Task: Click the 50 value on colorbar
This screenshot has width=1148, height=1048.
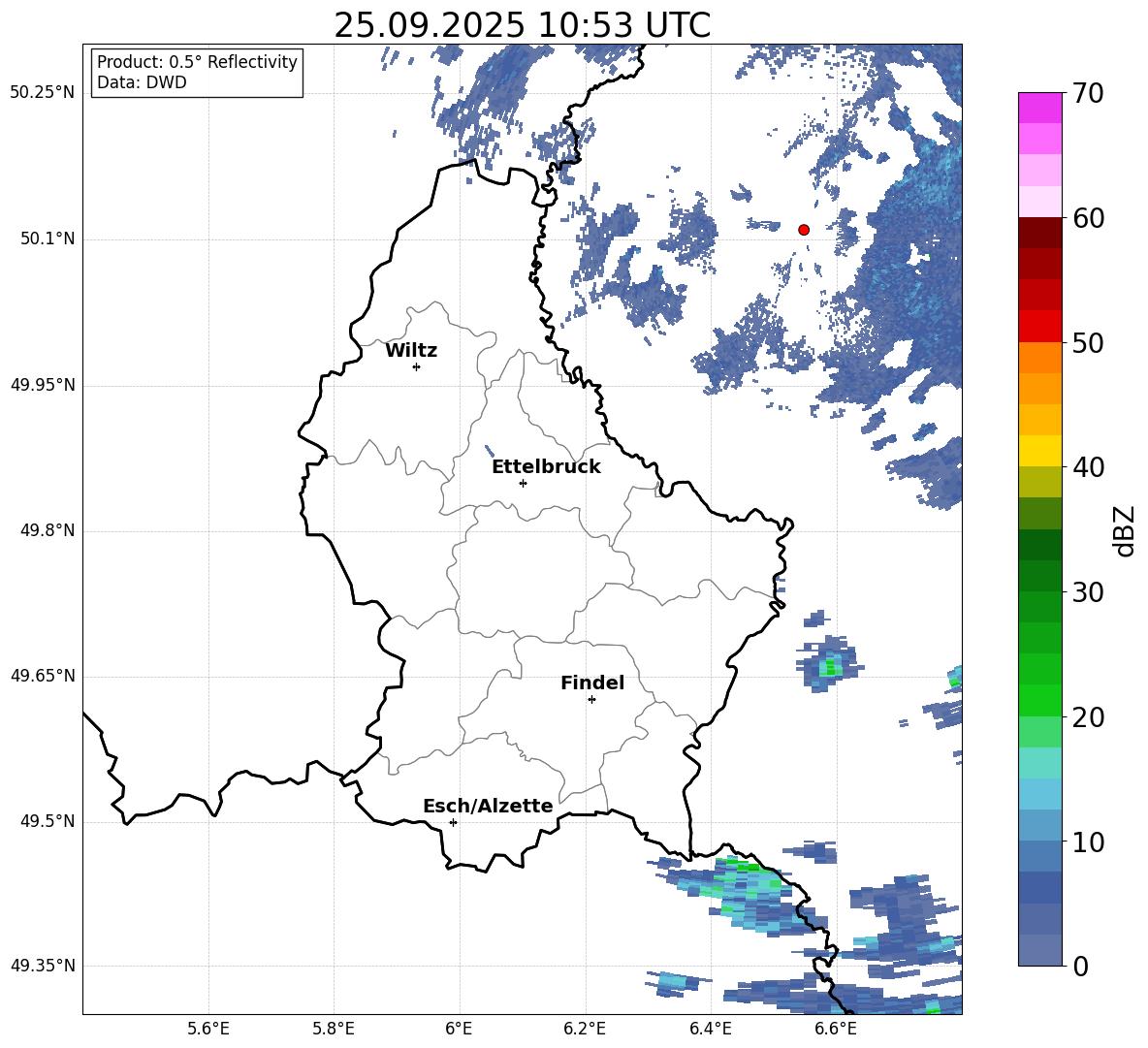Action: coord(1088,342)
